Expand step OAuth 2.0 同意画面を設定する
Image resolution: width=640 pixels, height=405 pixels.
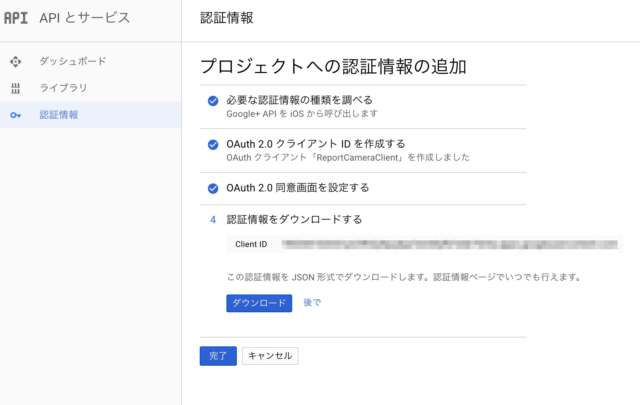tap(298, 187)
